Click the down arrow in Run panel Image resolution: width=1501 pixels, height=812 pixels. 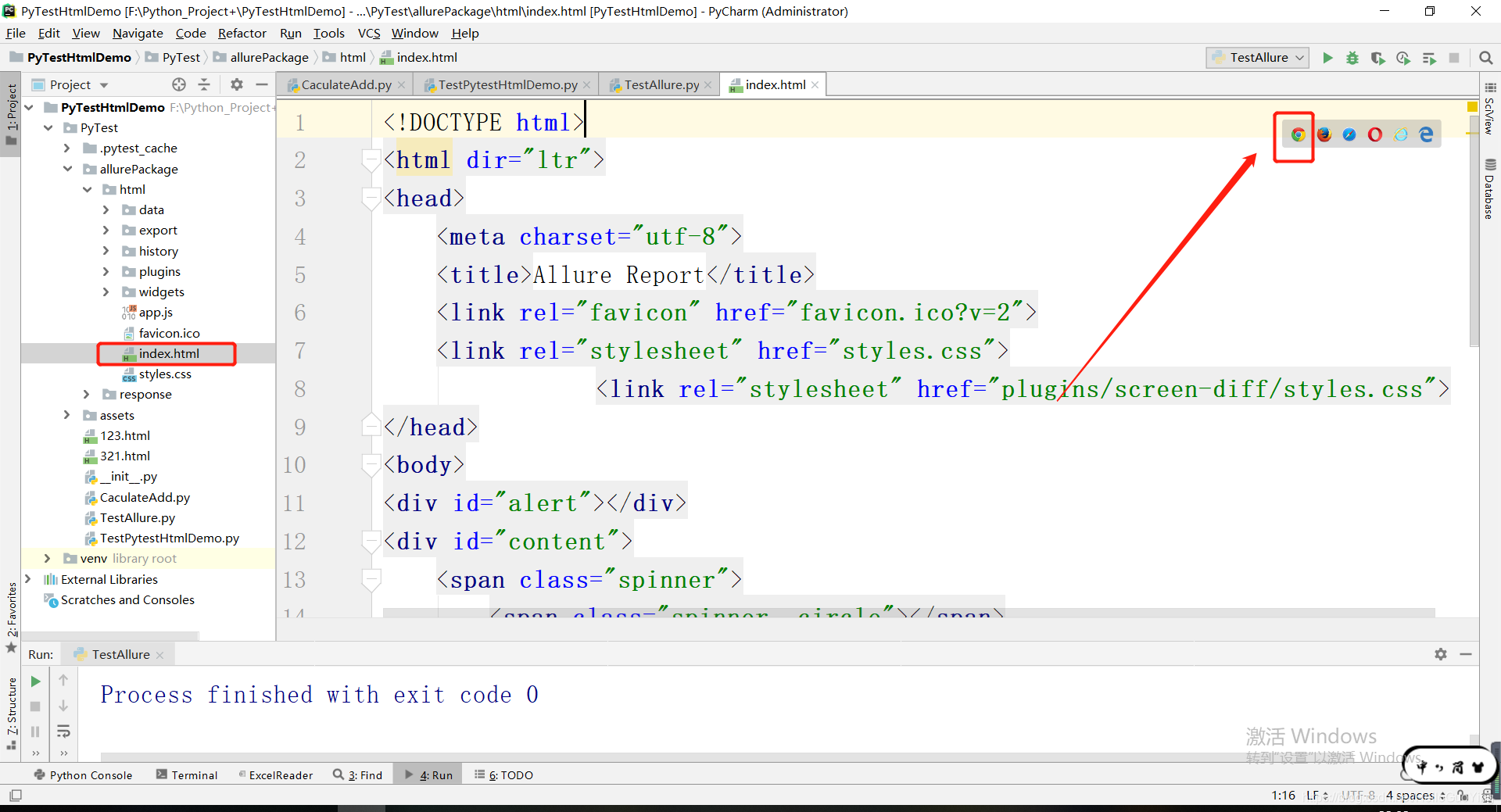63,706
